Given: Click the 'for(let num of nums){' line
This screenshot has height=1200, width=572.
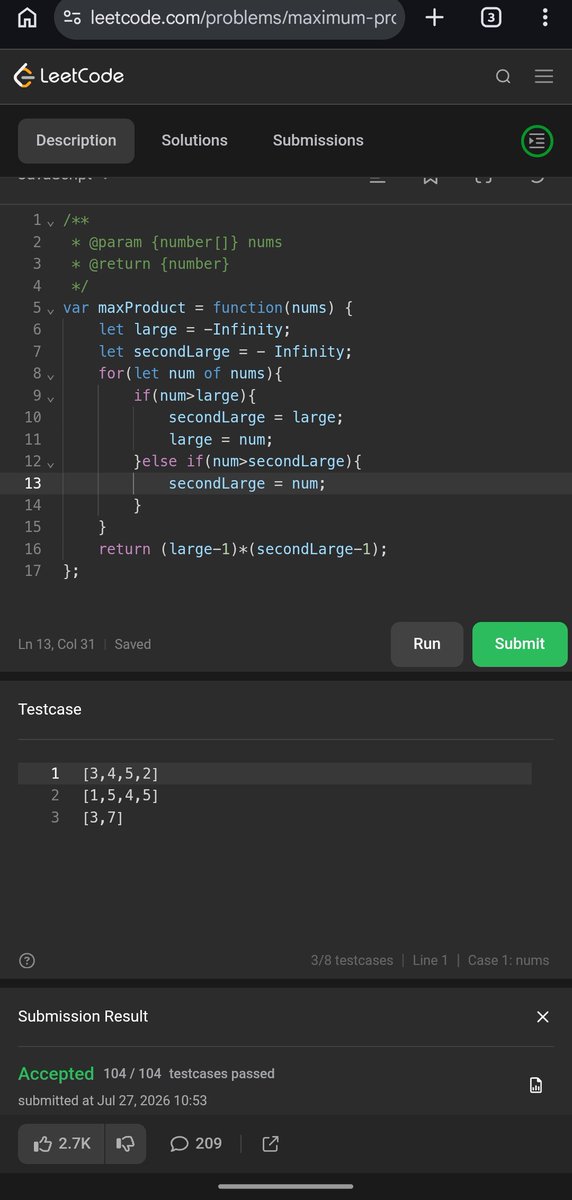Looking at the screenshot, I should tap(191, 373).
